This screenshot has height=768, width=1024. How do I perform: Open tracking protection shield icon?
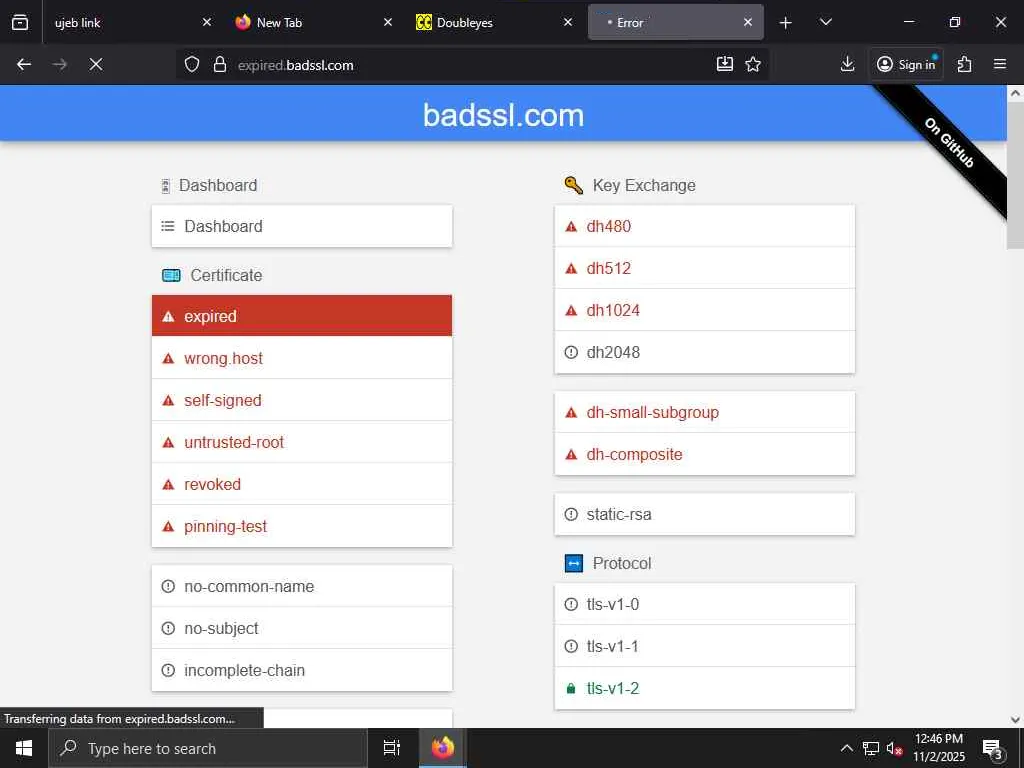click(191, 65)
